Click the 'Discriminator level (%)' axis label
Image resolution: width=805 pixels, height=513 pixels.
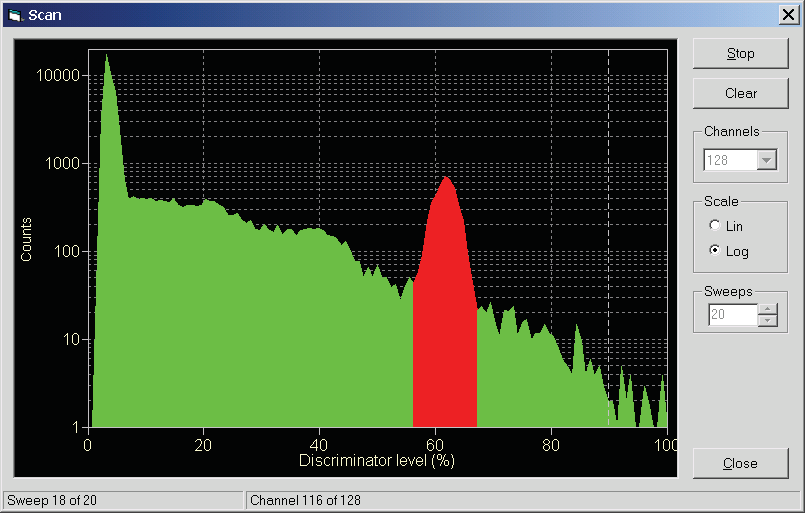377,460
